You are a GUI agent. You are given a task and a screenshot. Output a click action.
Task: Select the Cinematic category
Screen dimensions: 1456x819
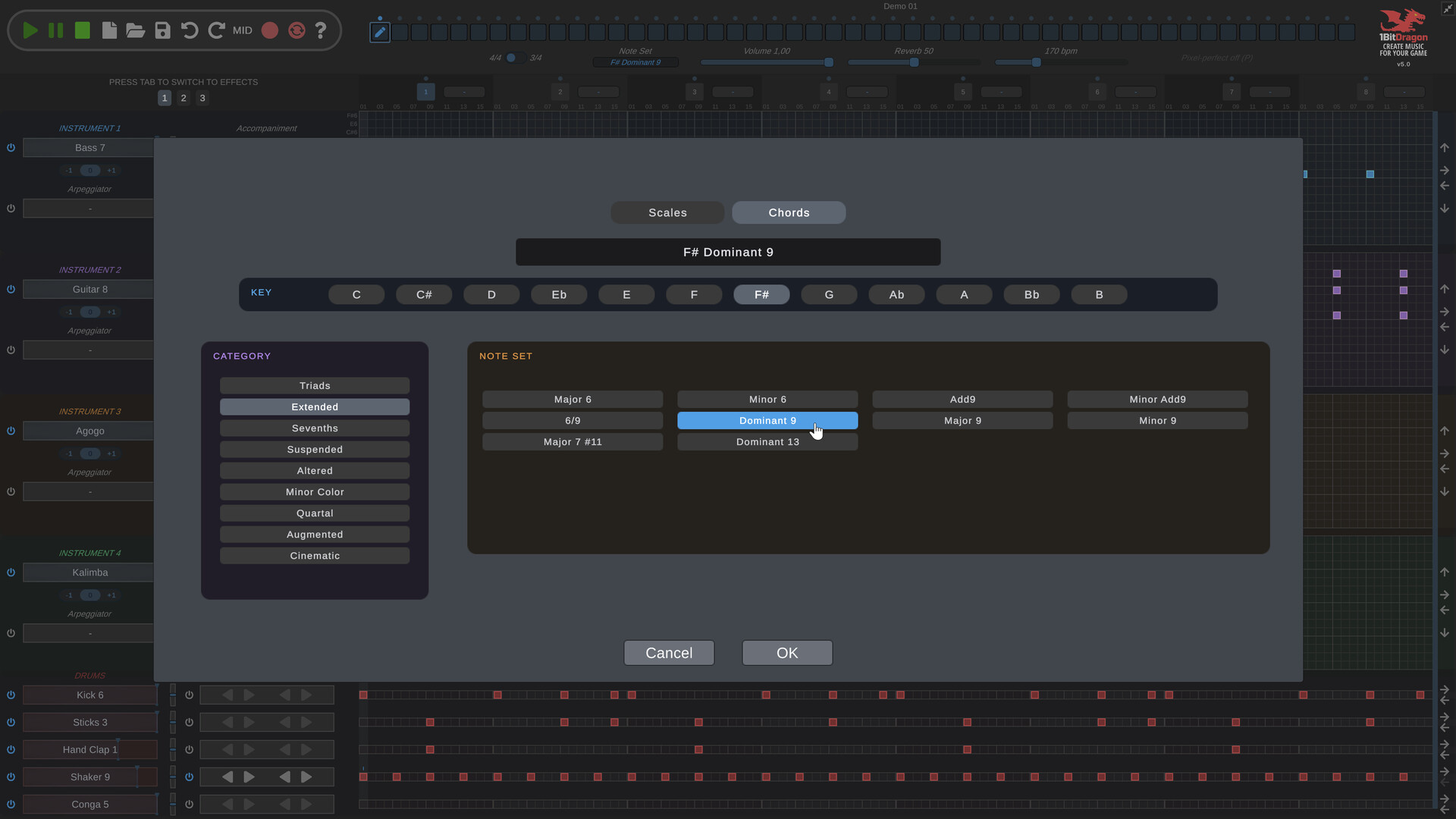315,556
